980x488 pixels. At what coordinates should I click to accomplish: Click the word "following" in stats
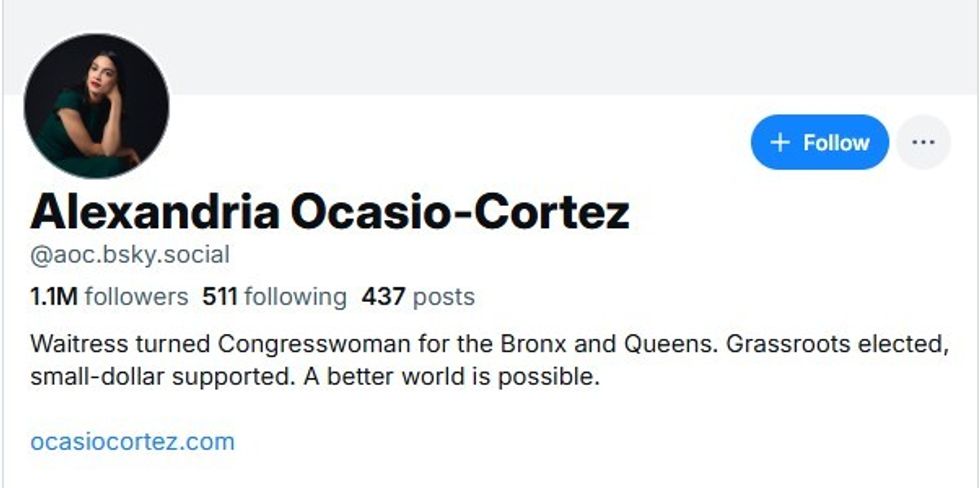(295, 297)
